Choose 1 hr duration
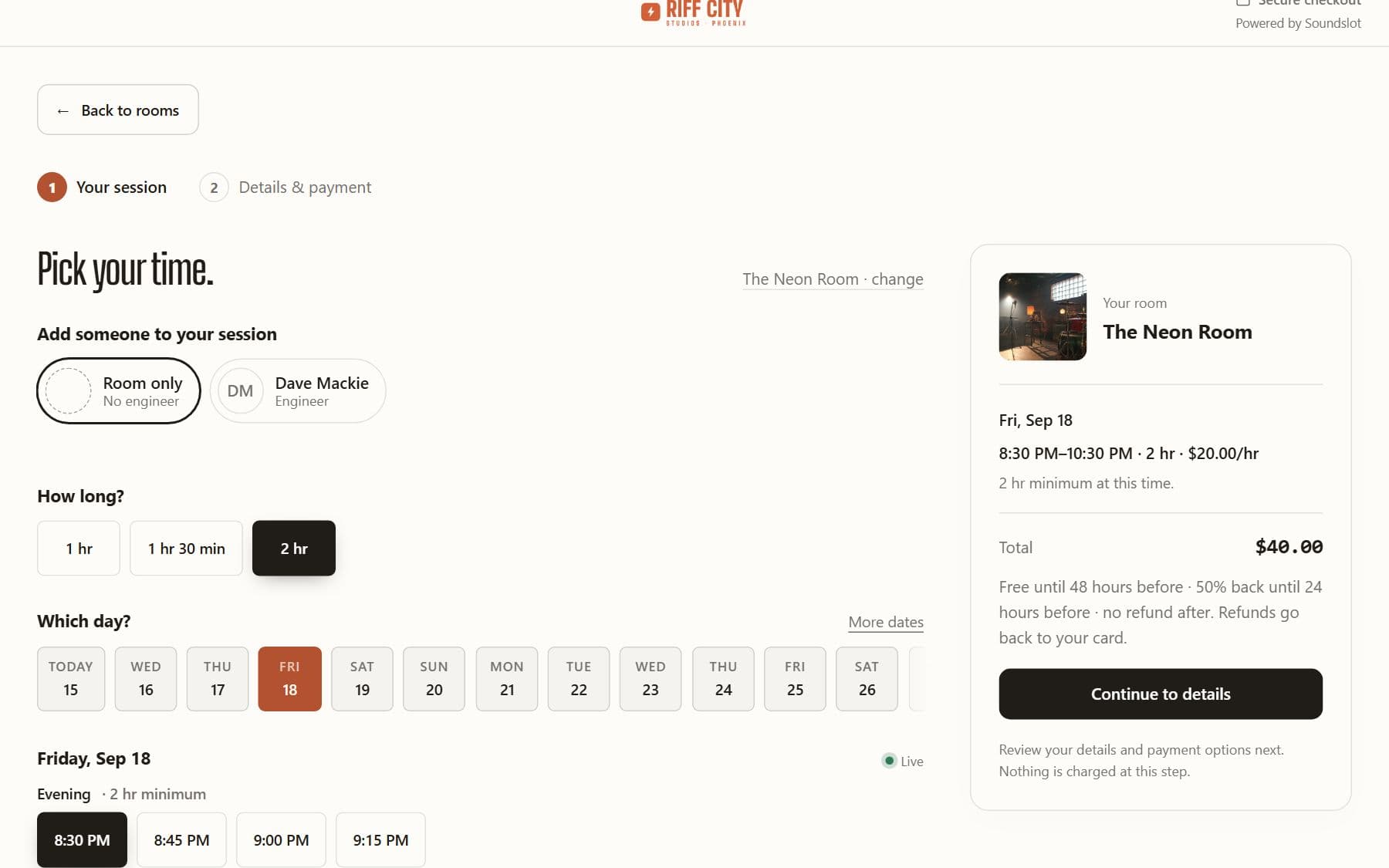Screen dimensions: 1389x868 click(x=79, y=548)
